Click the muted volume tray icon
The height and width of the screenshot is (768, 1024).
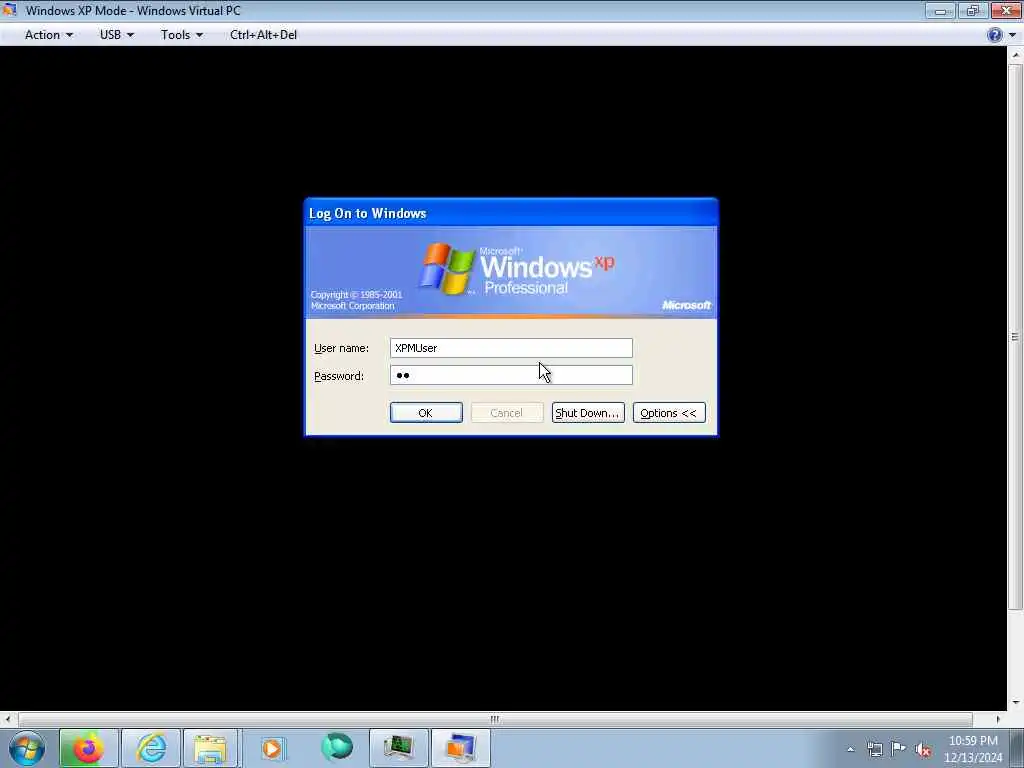[923, 750]
